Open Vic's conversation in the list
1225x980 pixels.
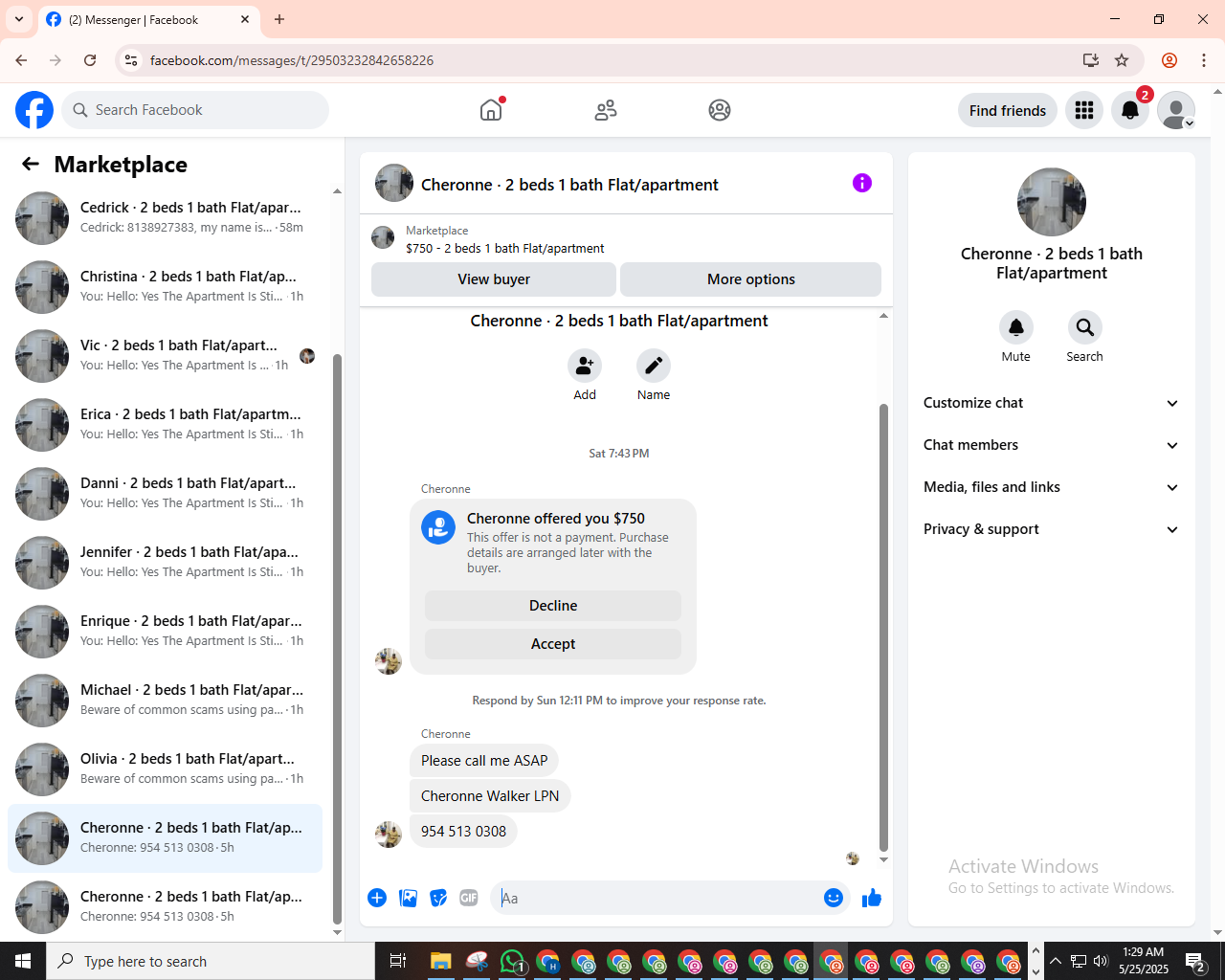[165, 356]
